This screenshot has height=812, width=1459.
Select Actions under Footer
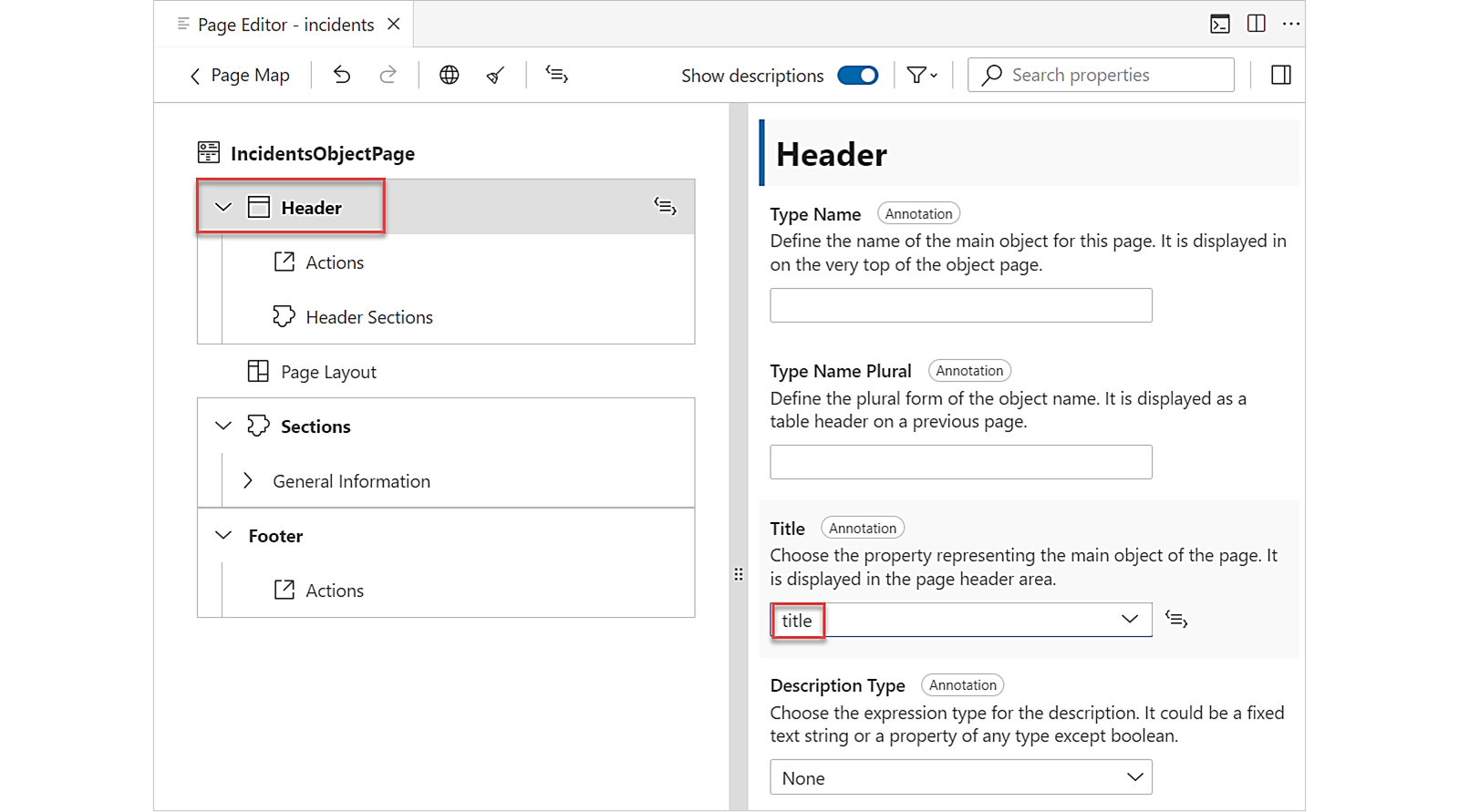click(x=335, y=591)
